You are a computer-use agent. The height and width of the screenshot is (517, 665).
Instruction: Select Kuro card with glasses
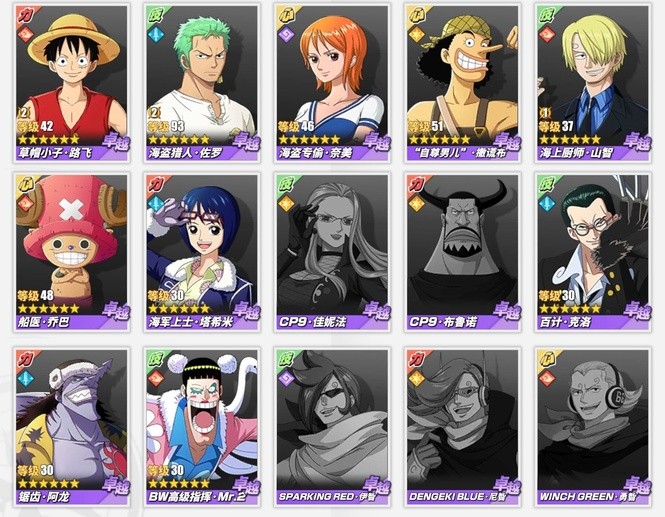(593, 252)
